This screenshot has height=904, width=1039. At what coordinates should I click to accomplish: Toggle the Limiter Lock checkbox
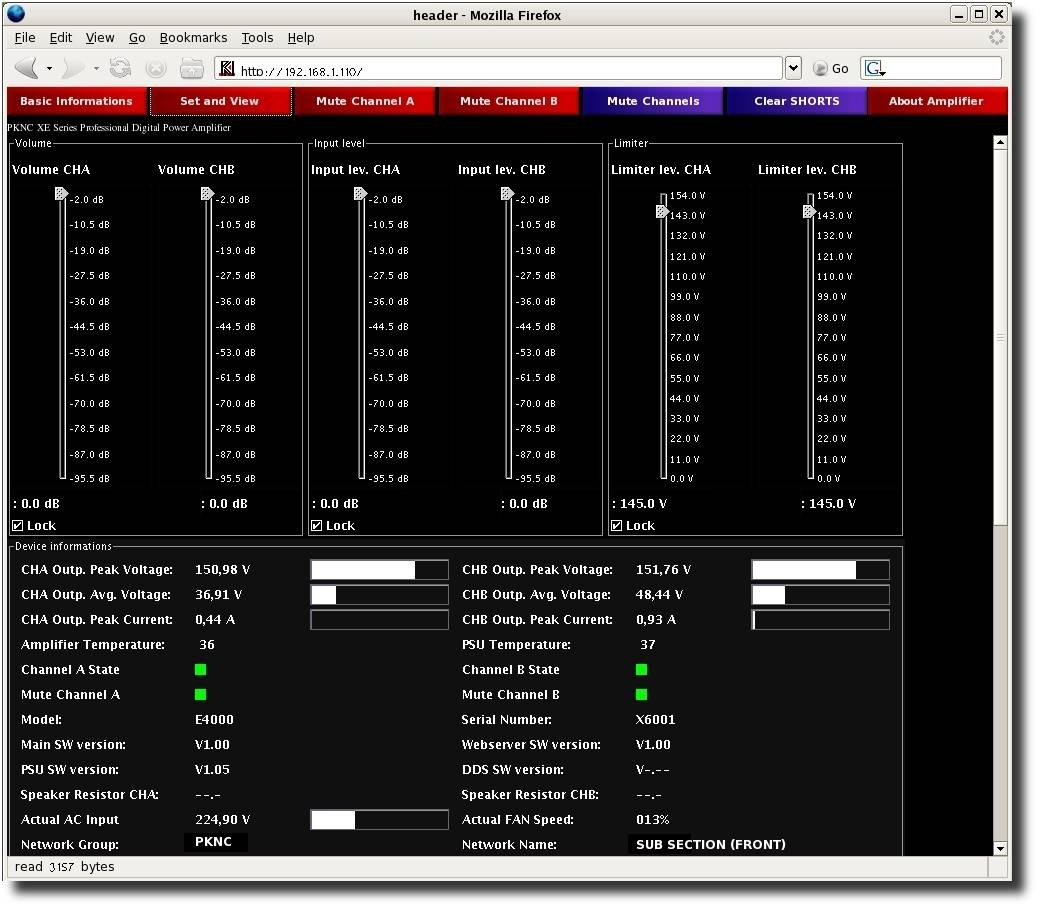[x=617, y=526]
